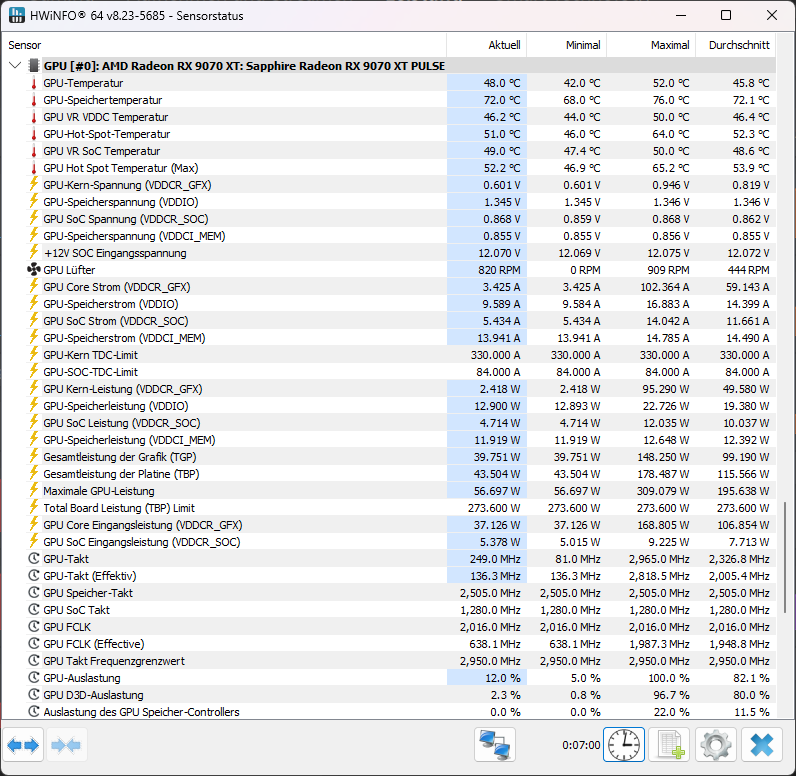Click lightning icon beside GPU Core Strom

click(x=34, y=286)
